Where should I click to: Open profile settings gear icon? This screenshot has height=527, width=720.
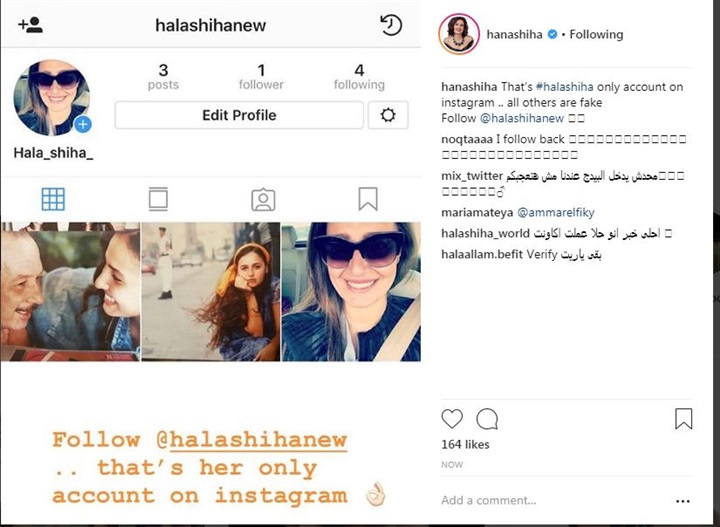pos(388,115)
